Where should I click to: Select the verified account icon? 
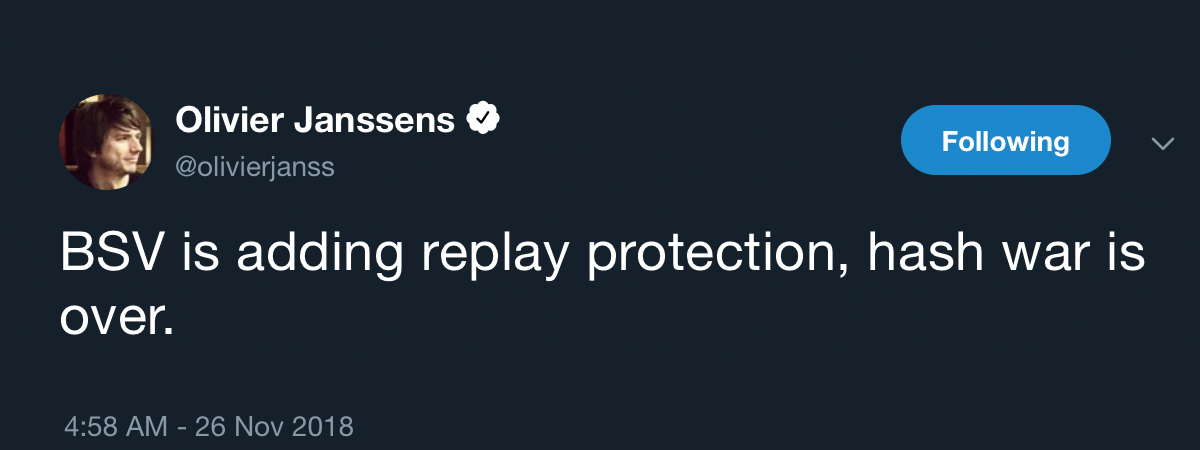484,121
